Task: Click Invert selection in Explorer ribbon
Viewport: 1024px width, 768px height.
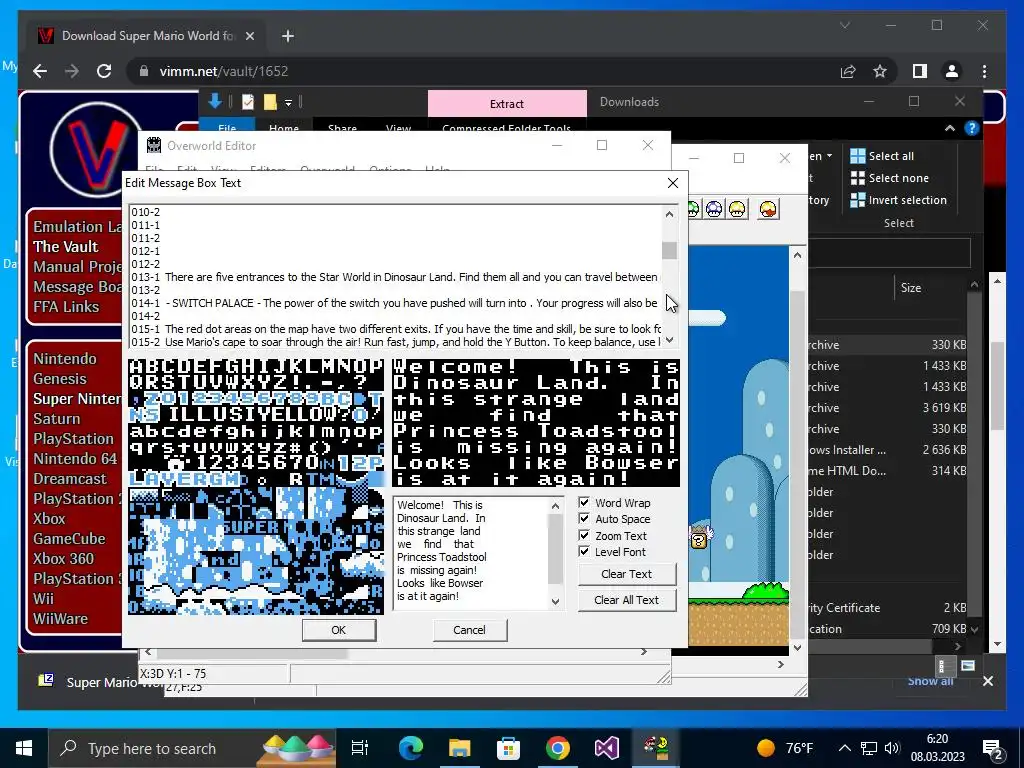Action: [898, 200]
